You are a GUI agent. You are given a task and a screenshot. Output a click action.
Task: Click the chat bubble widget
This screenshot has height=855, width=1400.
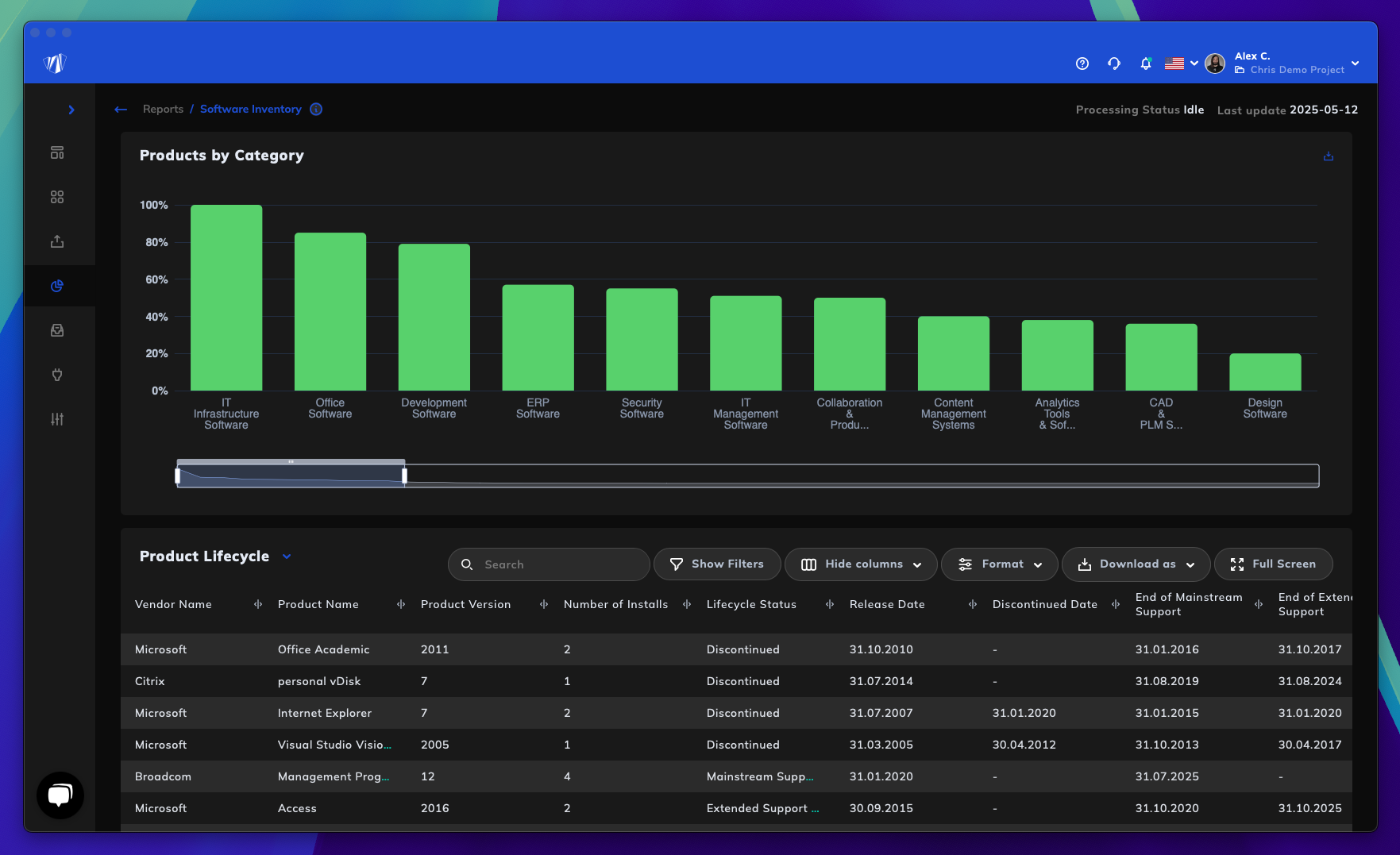60,795
